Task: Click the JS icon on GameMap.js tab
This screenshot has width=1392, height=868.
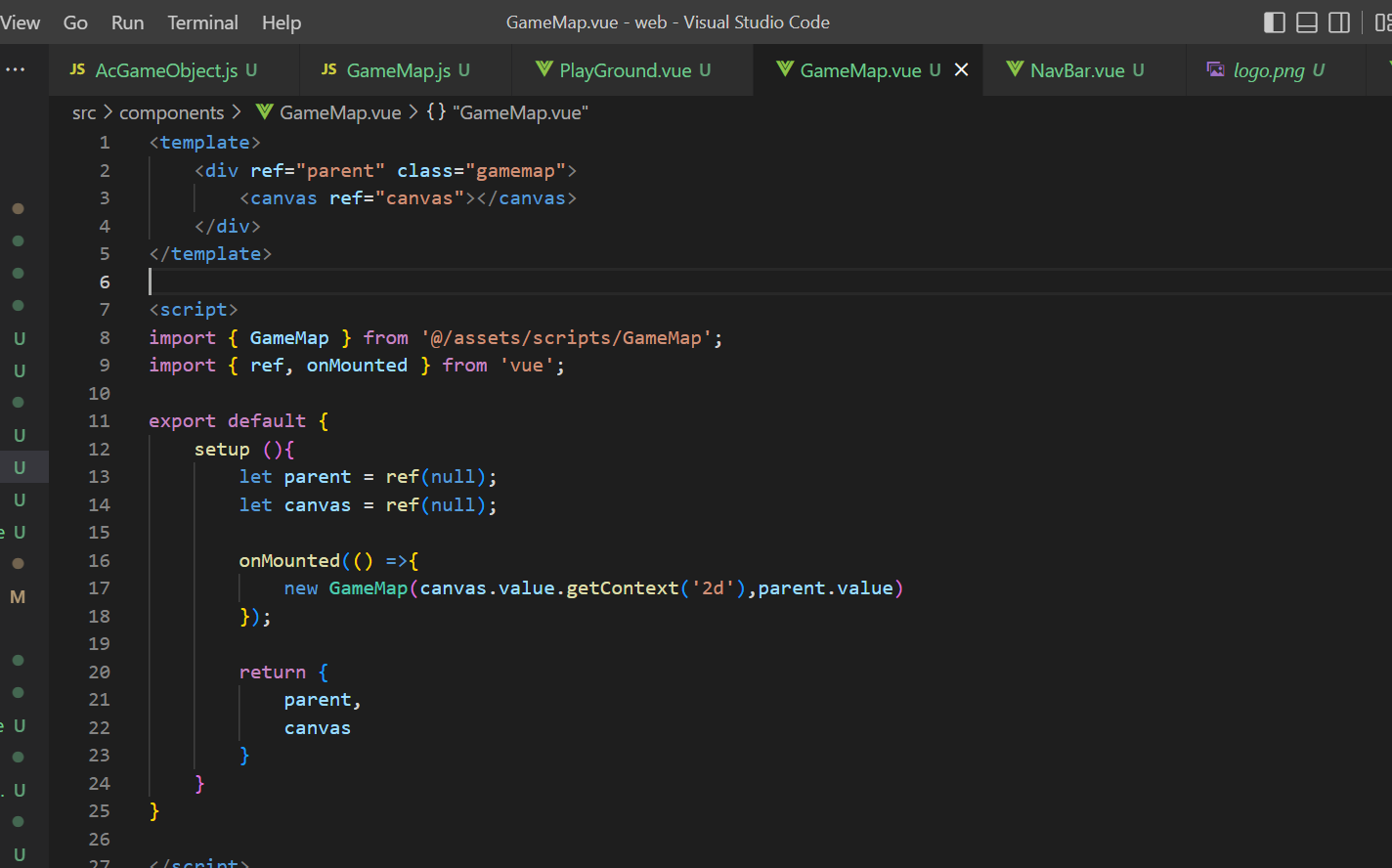Action: 328,69
